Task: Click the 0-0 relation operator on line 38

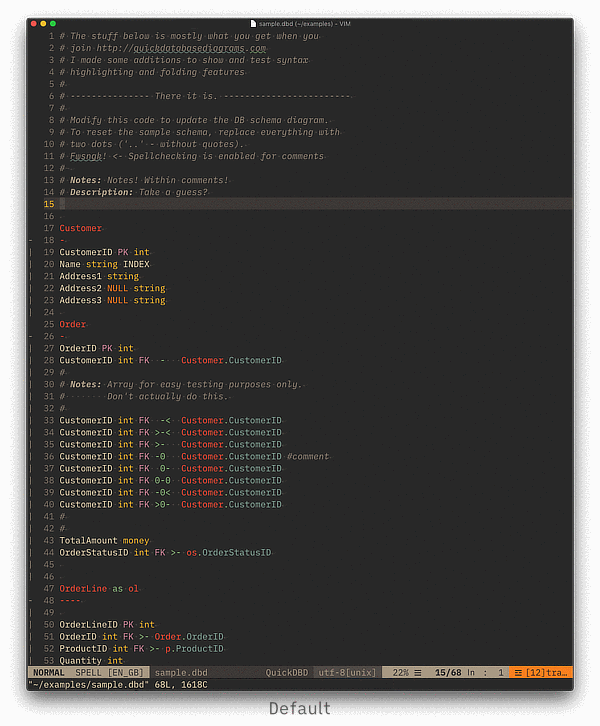Action: [x=162, y=481]
